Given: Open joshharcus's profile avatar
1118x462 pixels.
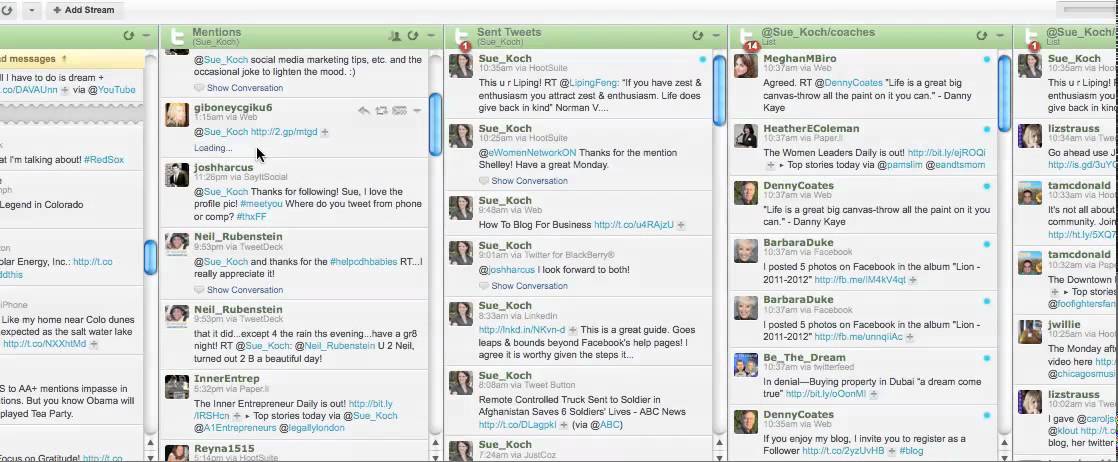Looking at the screenshot, I should coord(177,175).
